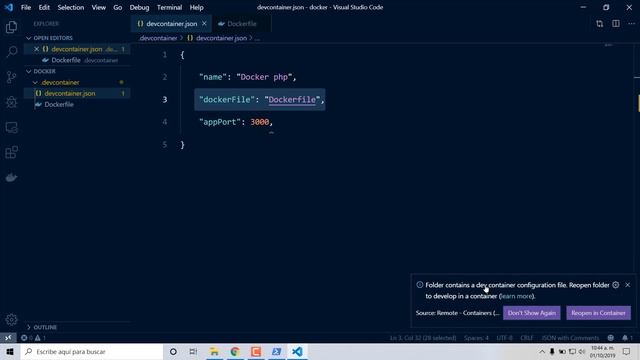Open the Selection menu
The width and height of the screenshot is (640, 360).
coord(71,7)
